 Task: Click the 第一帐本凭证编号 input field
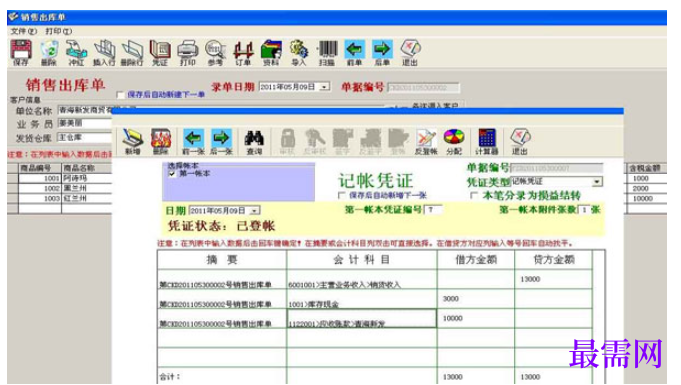[433, 210]
